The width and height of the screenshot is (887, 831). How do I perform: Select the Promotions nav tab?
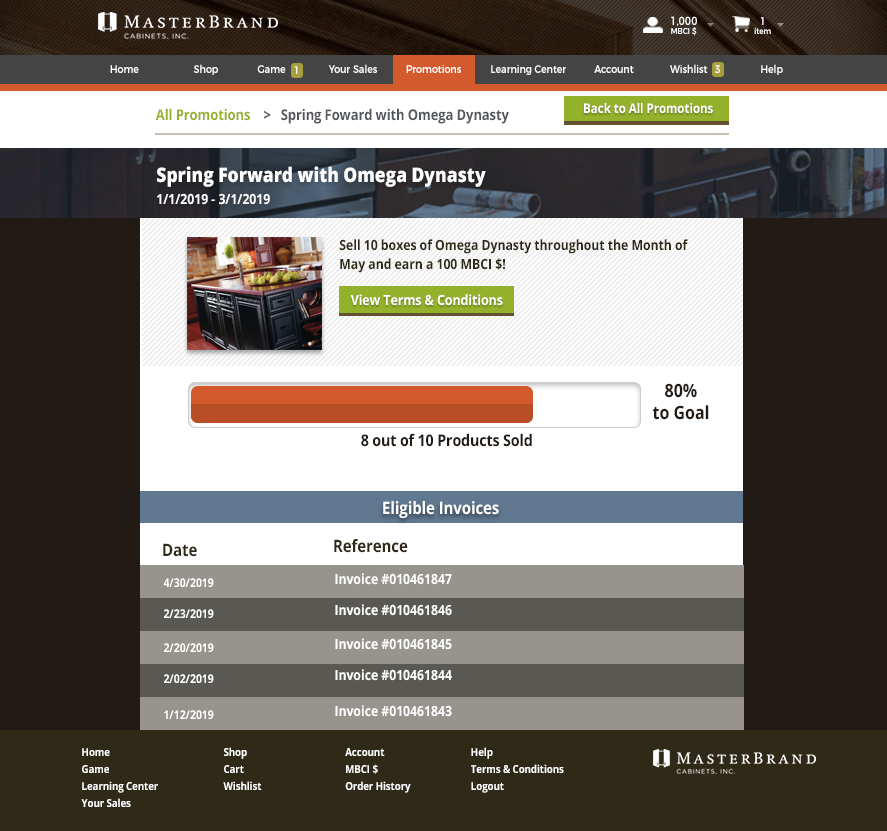coord(433,69)
